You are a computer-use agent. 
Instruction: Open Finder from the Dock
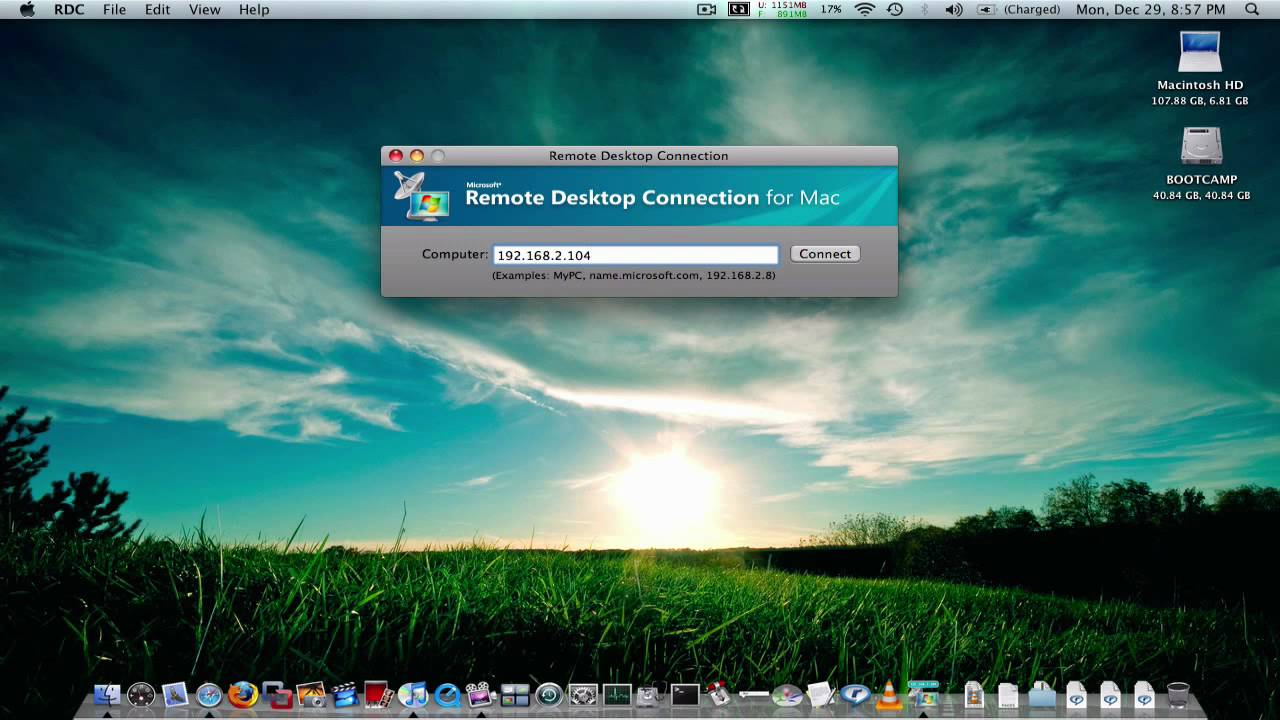pyautogui.click(x=107, y=694)
